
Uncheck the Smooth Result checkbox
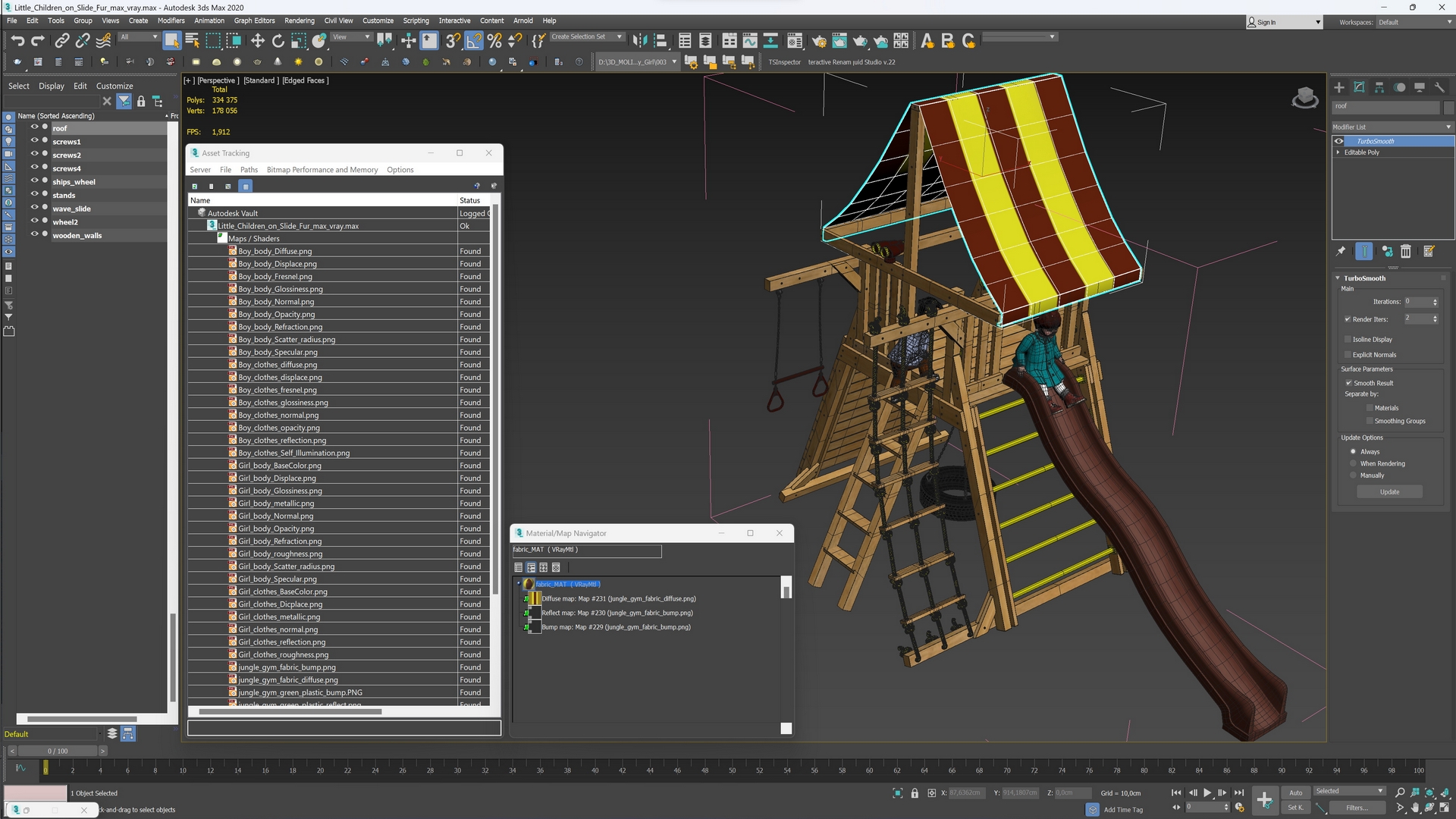(x=1348, y=383)
